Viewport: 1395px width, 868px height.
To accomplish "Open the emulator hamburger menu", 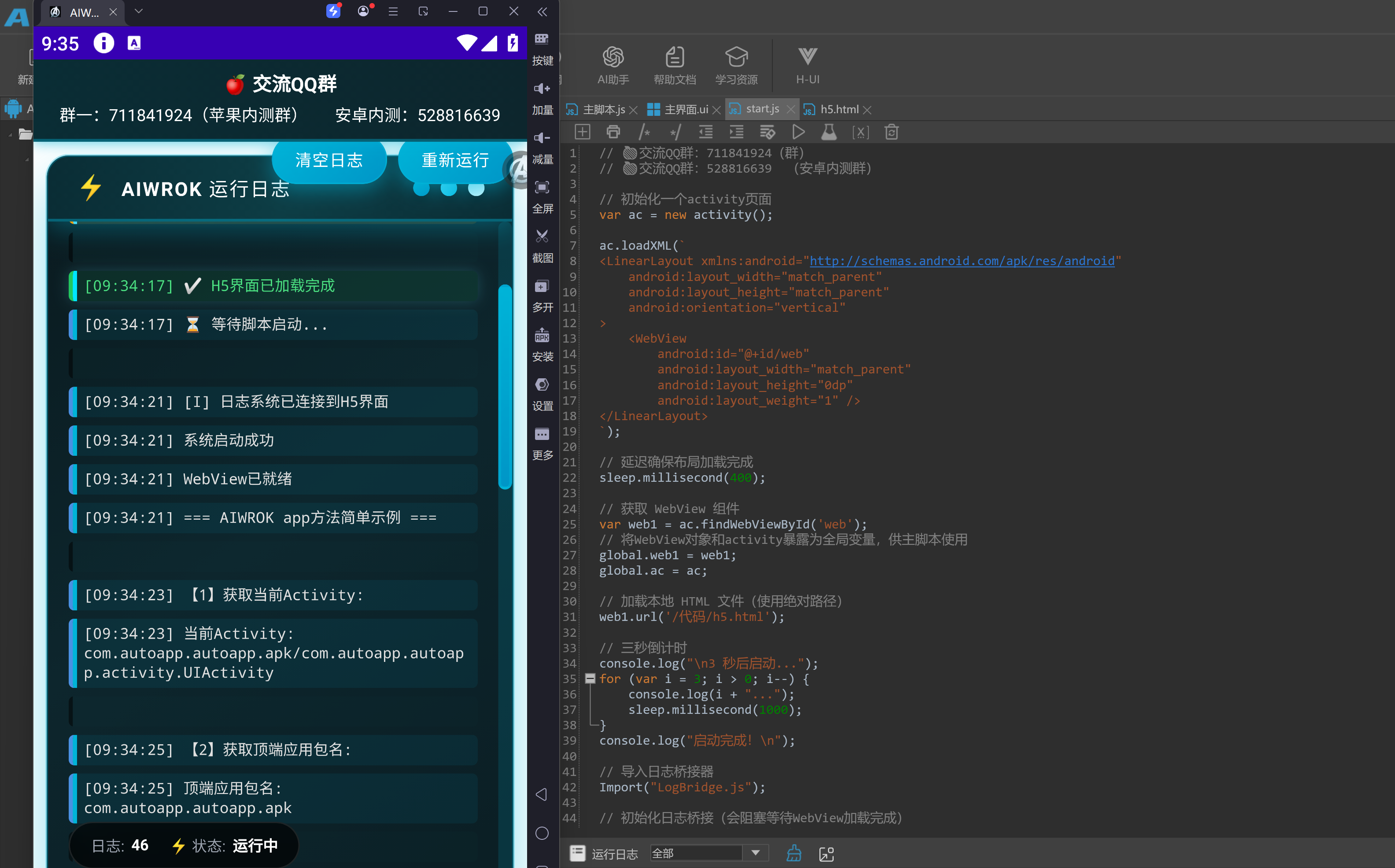I will point(393,11).
